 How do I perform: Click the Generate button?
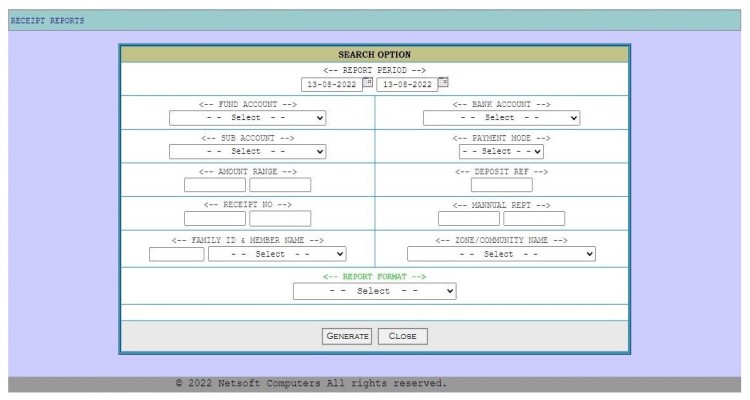pyautogui.click(x=347, y=336)
